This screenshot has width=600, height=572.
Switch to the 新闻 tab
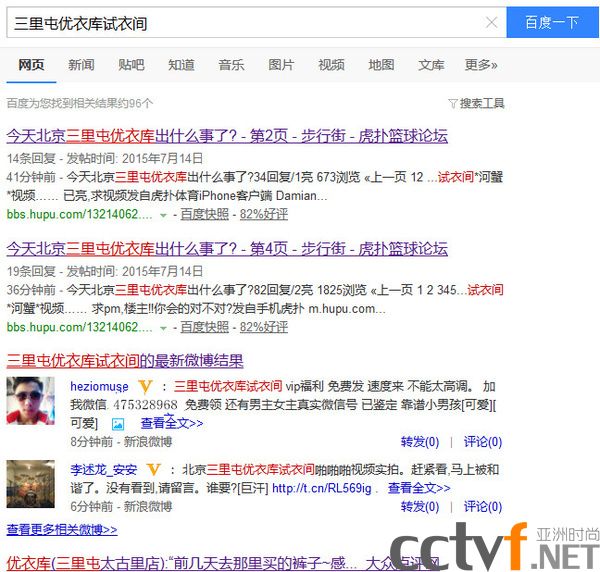pos(81,65)
